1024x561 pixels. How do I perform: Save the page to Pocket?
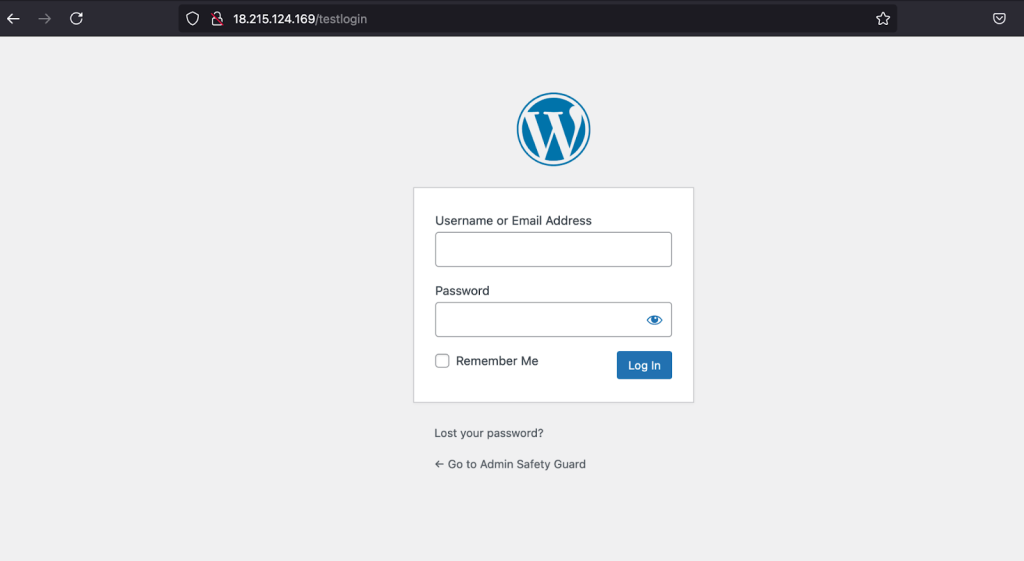pyautogui.click(x=998, y=19)
